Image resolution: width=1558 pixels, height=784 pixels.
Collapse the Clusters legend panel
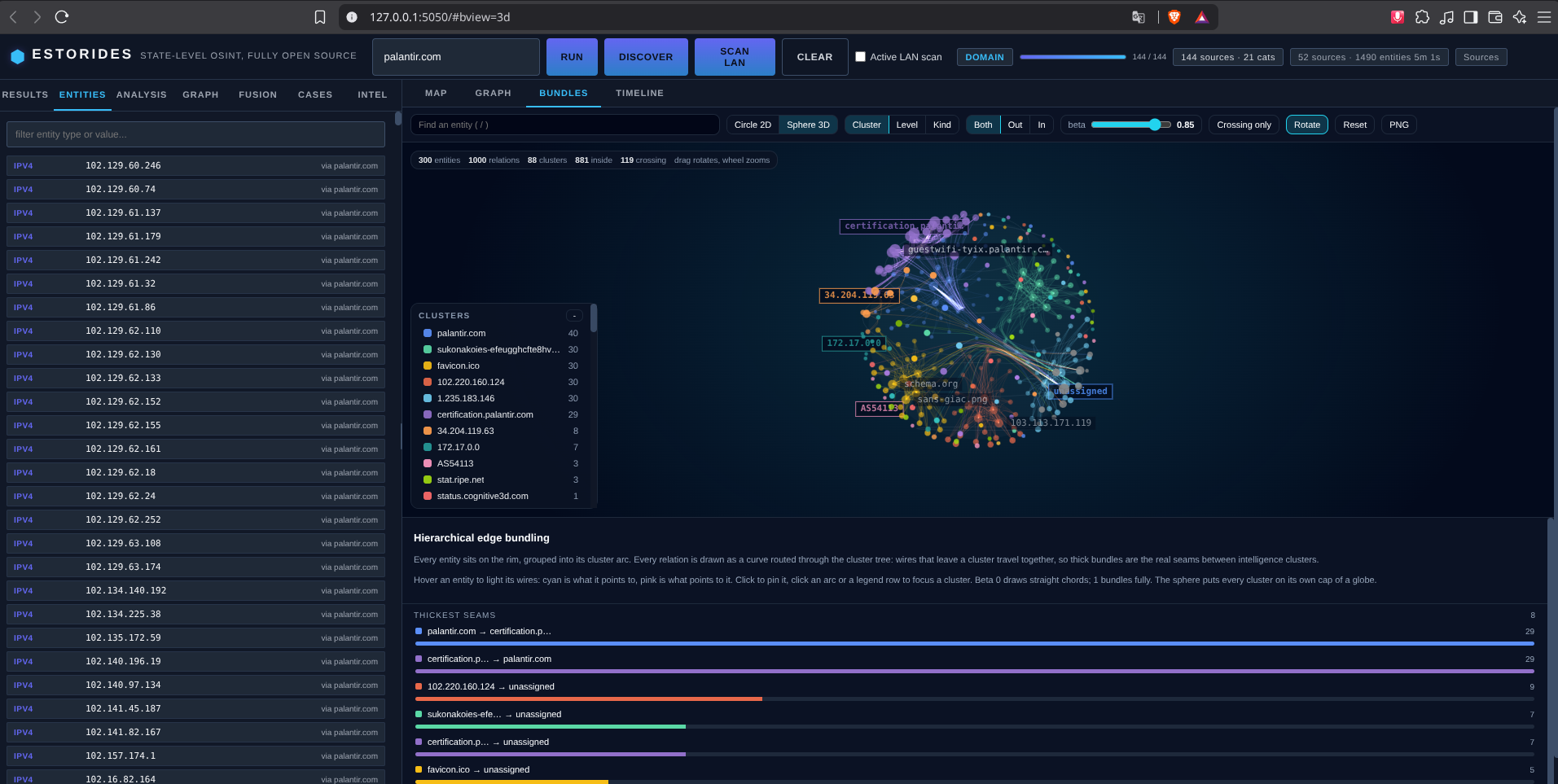[574, 316]
